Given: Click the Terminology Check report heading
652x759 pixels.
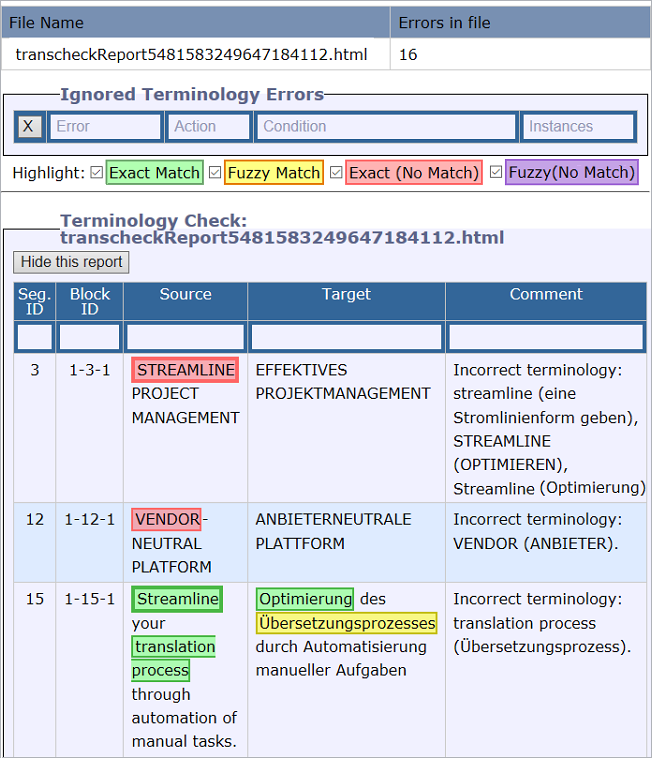Looking at the screenshot, I should pyautogui.click(x=282, y=229).
